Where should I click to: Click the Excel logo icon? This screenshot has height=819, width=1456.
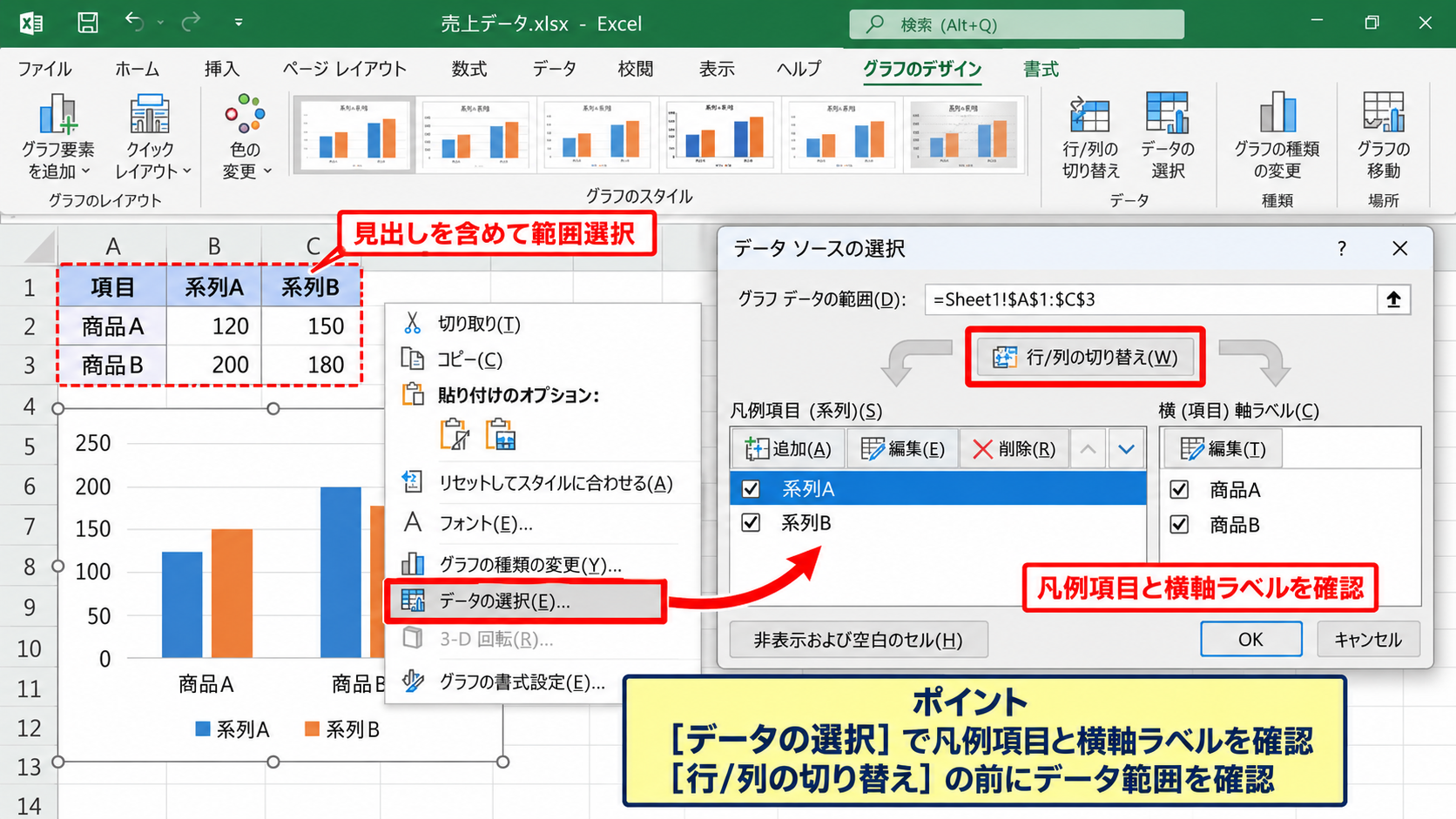31,23
